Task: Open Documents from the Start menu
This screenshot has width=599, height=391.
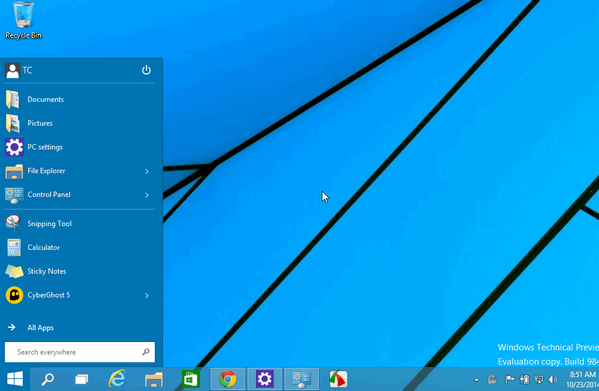Action: click(x=79, y=99)
